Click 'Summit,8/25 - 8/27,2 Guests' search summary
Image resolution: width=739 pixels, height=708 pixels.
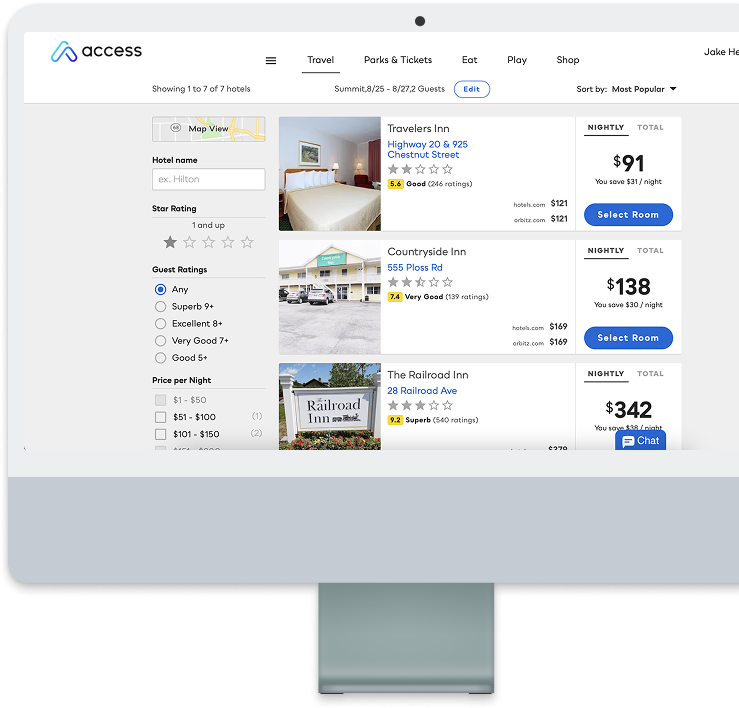point(389,89)
